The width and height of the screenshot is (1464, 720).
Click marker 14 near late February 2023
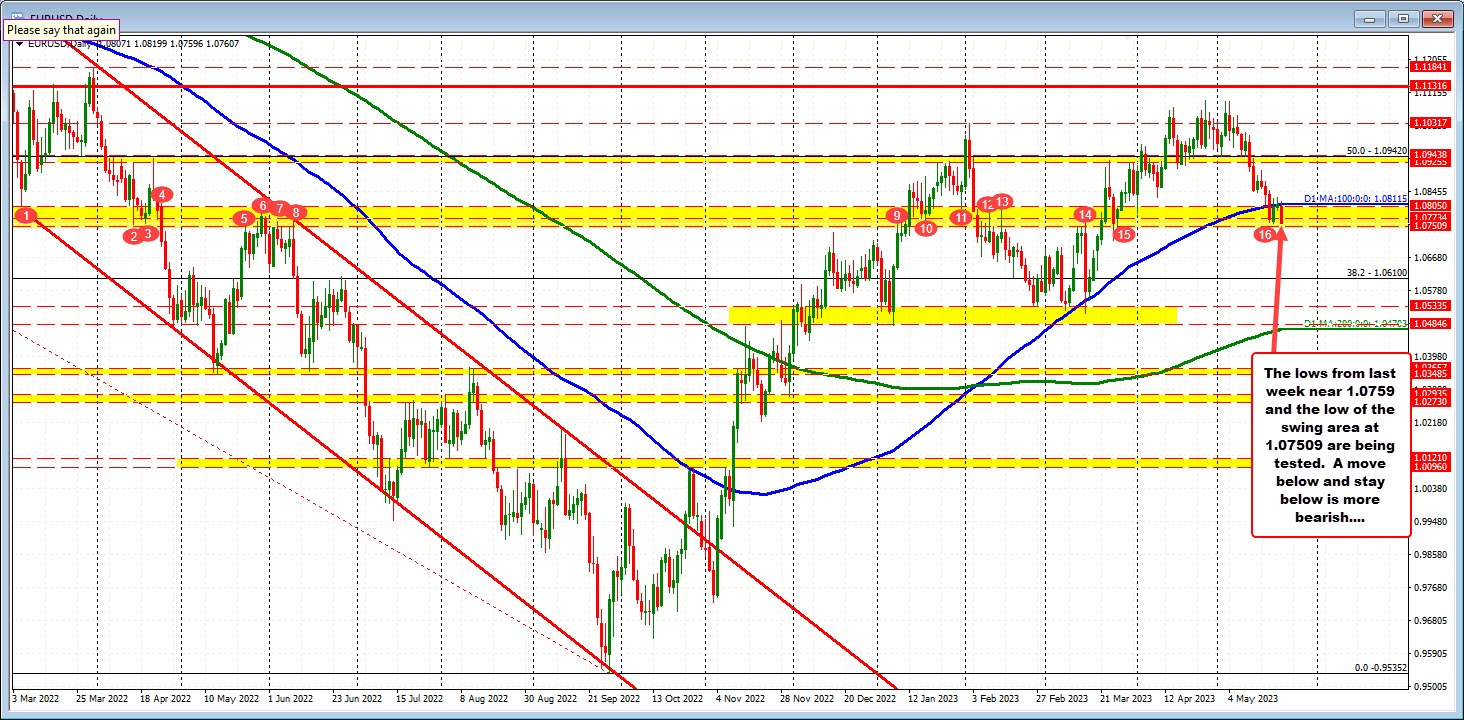pos(1086,214)
